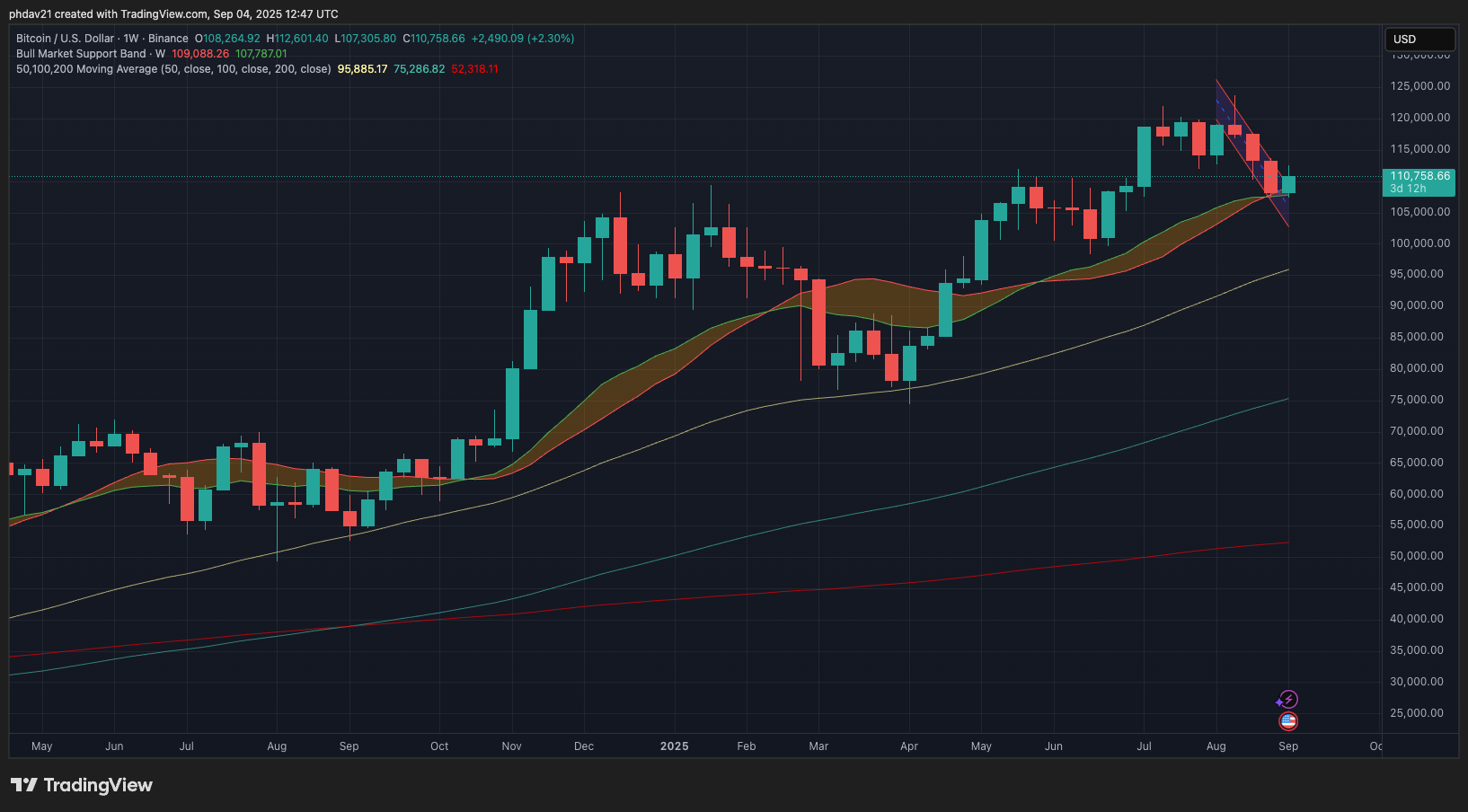Click the 100,000.00 price axis label
The width and height of the screenshot is (1468, 812).
coord(1419,243)
